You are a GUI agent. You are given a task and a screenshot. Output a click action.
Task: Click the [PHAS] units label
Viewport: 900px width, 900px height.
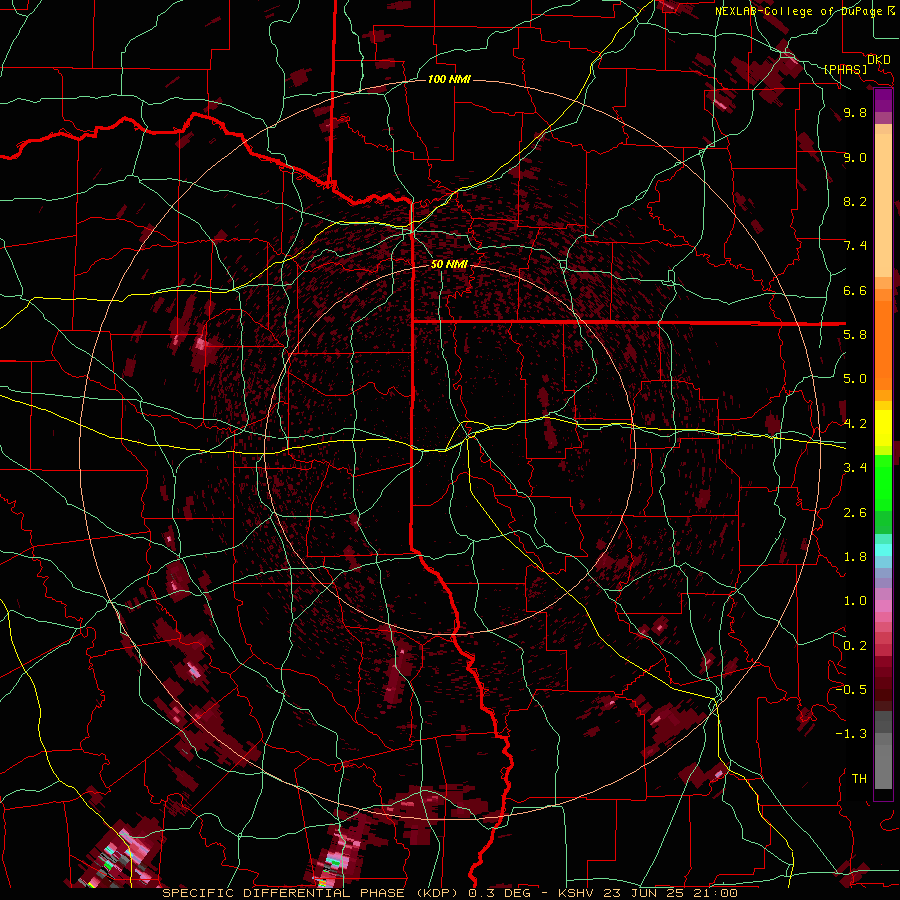coord(845,69)
